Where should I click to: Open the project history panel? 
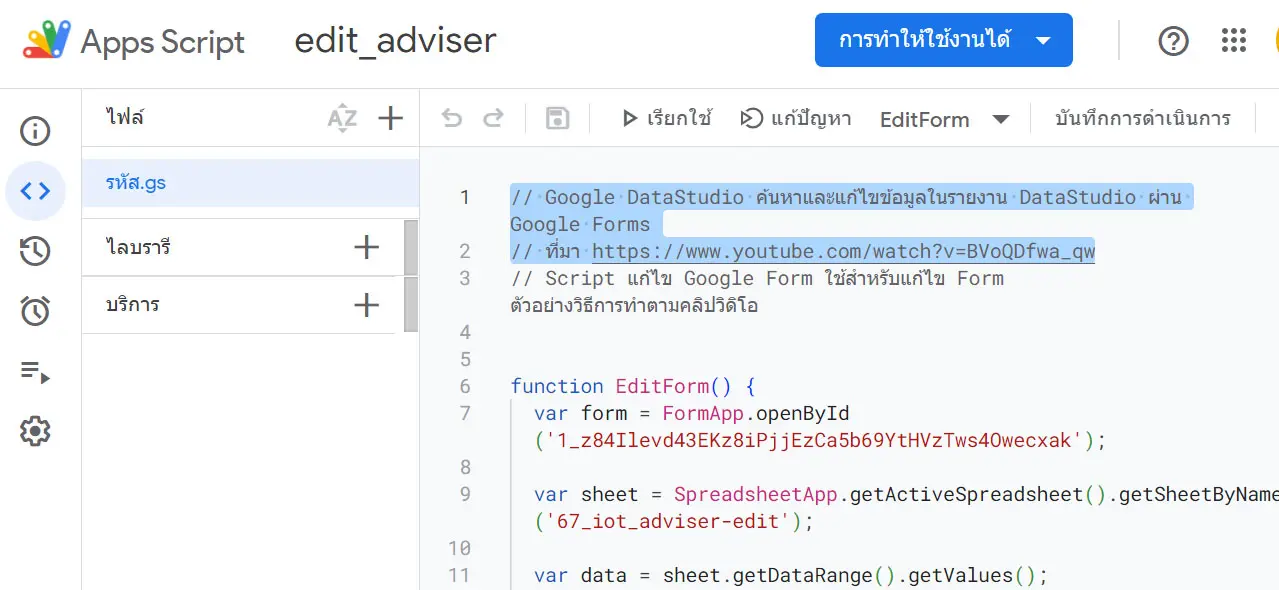(36, 251)
